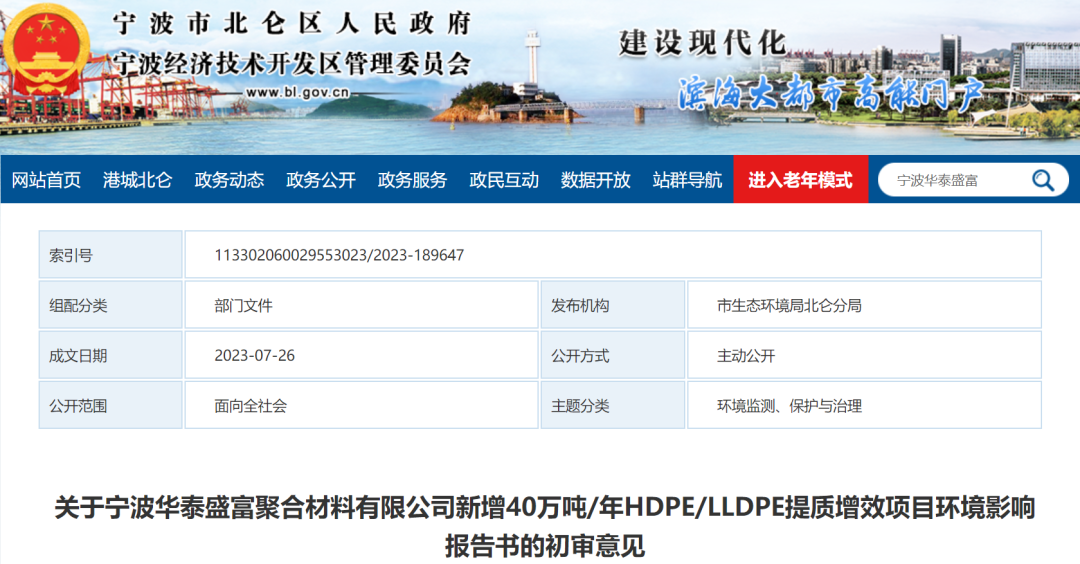Click the 建设现代化 banner slogan

pos(702,43)
